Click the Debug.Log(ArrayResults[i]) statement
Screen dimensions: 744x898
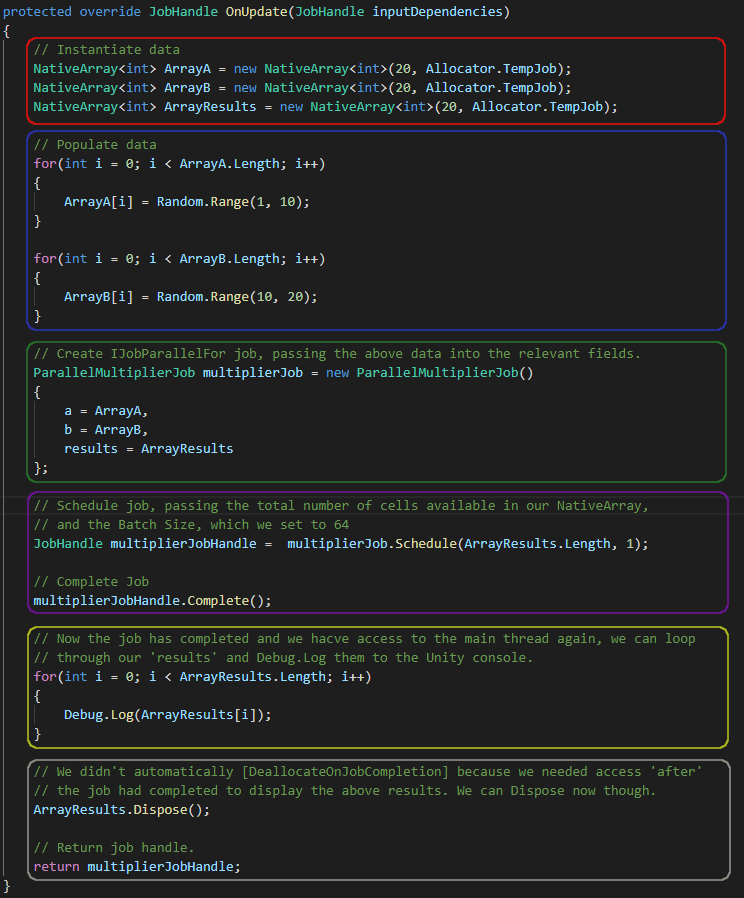coord(168,715)
